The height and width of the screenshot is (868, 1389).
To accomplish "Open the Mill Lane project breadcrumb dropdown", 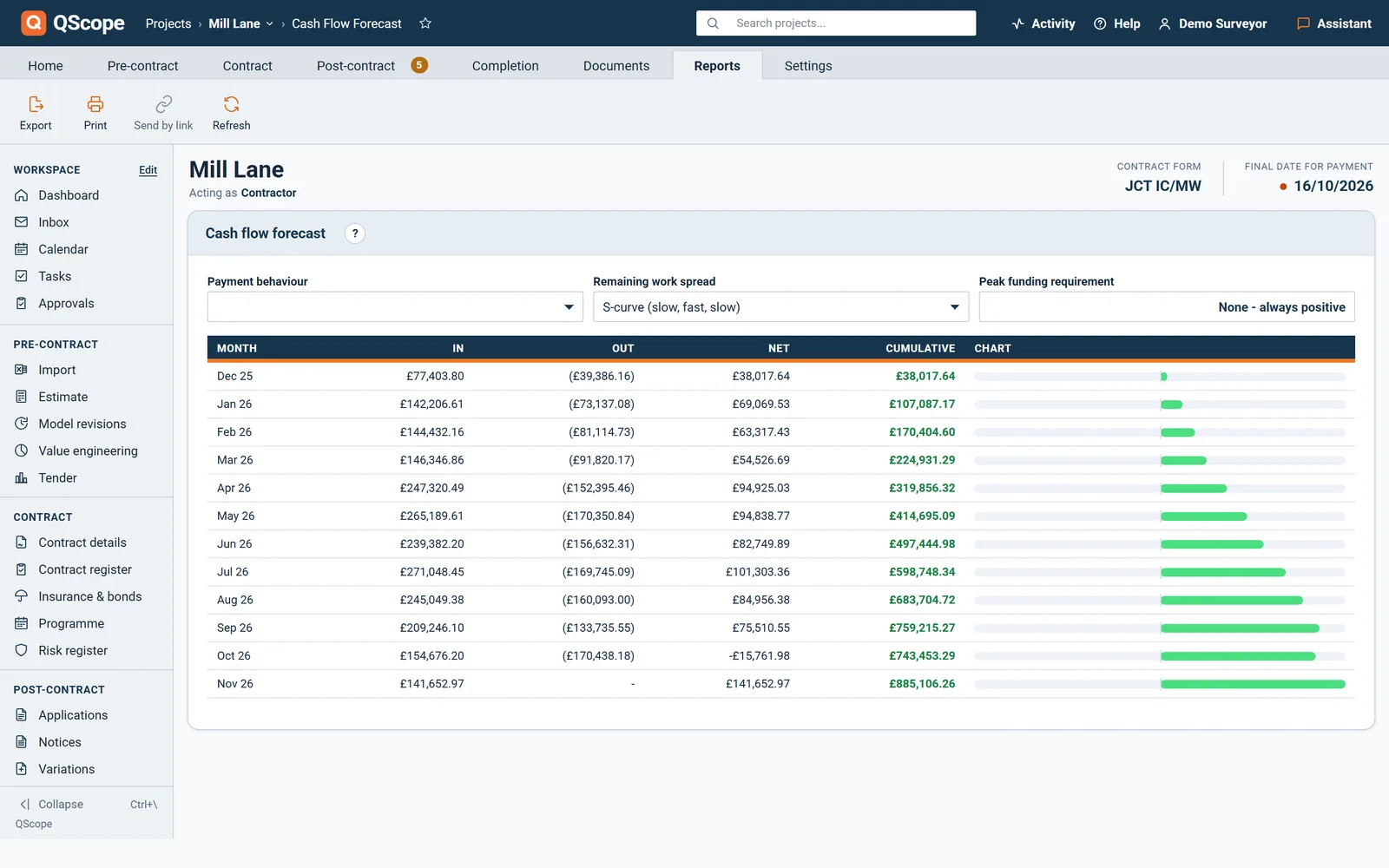I will tap(241, 23).
